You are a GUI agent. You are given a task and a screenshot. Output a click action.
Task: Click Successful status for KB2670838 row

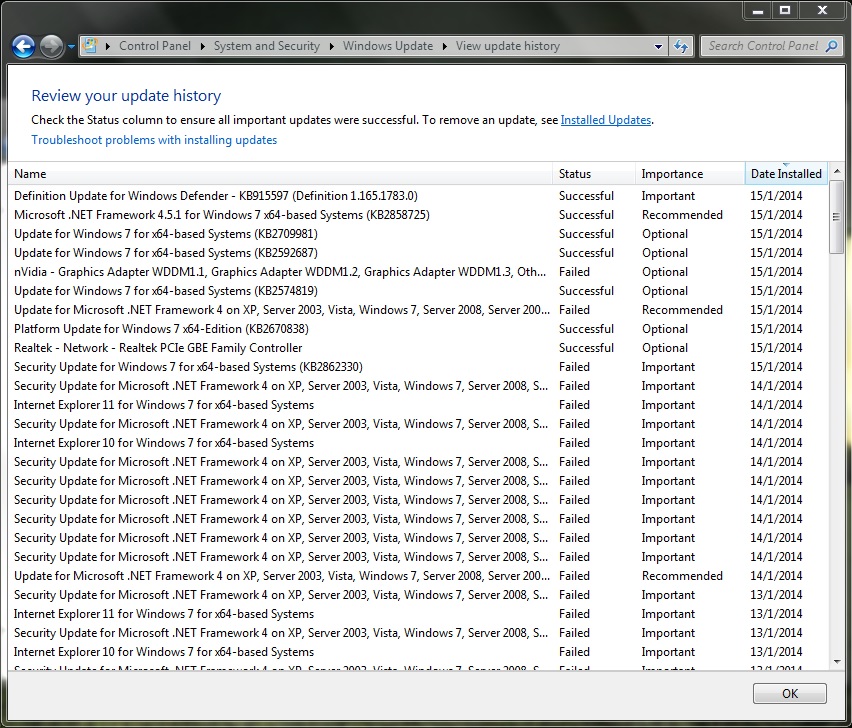click(x=586, y=329)
